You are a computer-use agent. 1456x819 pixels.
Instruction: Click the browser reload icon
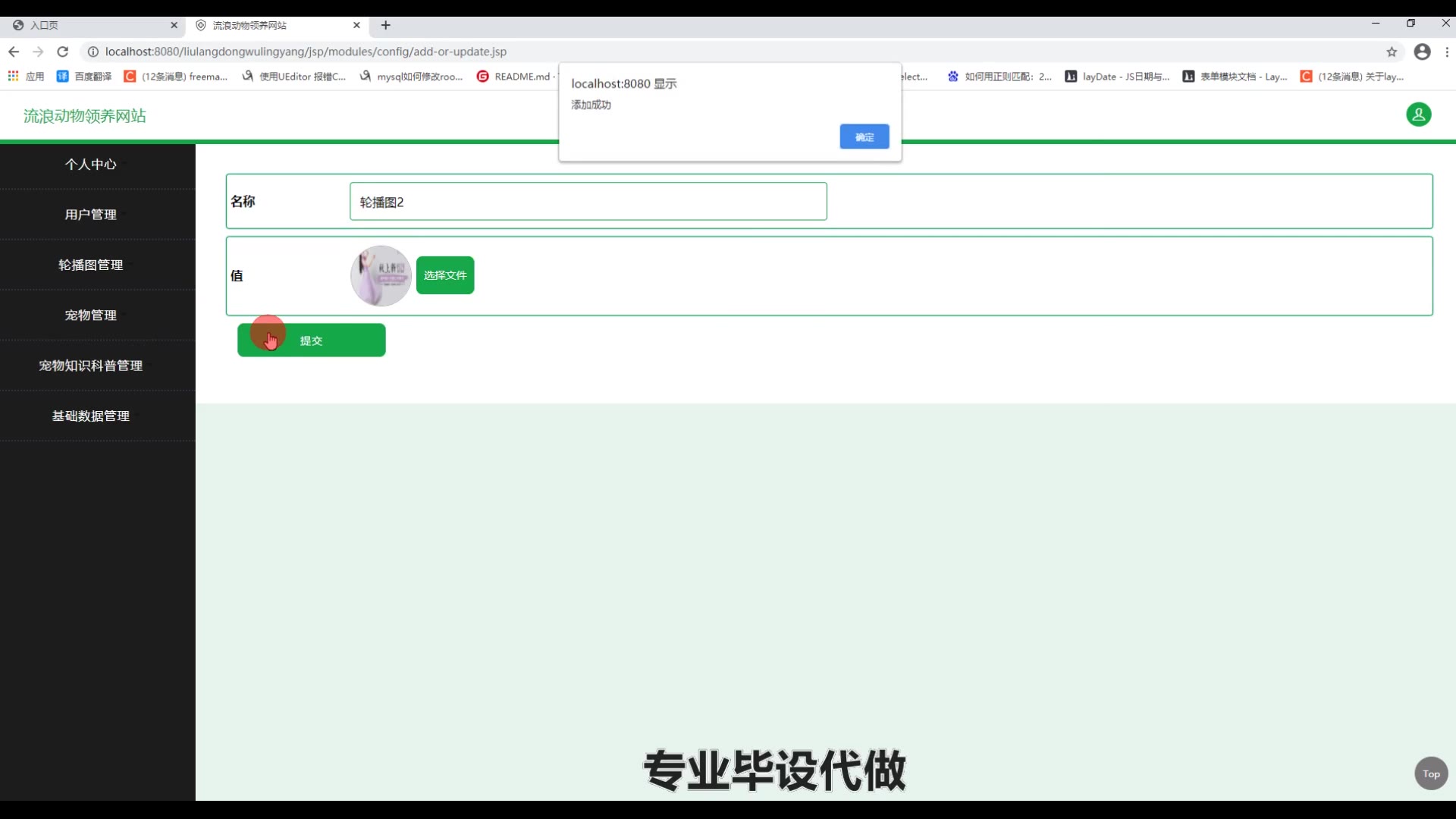(x=63, y=52)
